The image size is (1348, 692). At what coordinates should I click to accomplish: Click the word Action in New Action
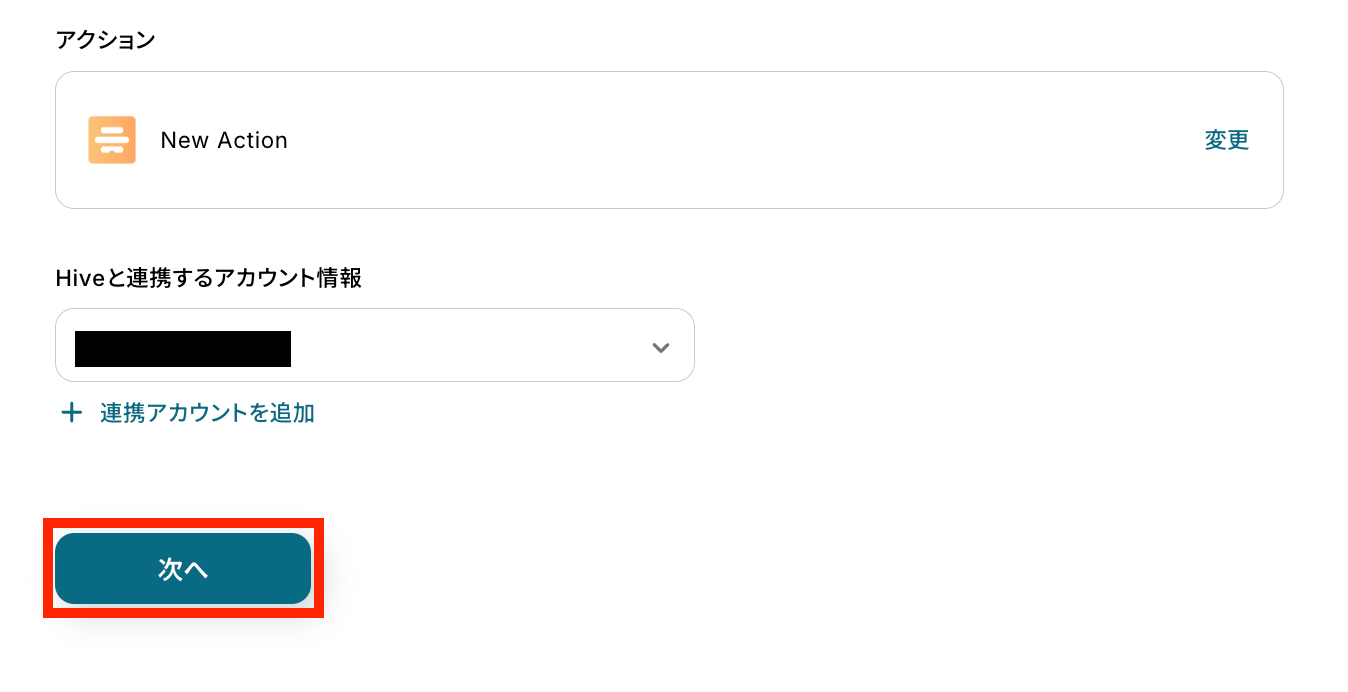[x=253, y=140]
